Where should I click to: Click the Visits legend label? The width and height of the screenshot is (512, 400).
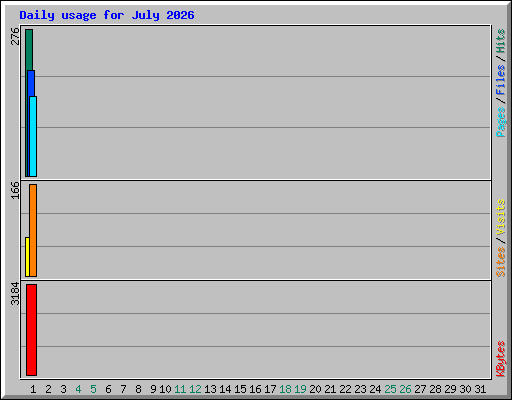click(x=501, y=217)
